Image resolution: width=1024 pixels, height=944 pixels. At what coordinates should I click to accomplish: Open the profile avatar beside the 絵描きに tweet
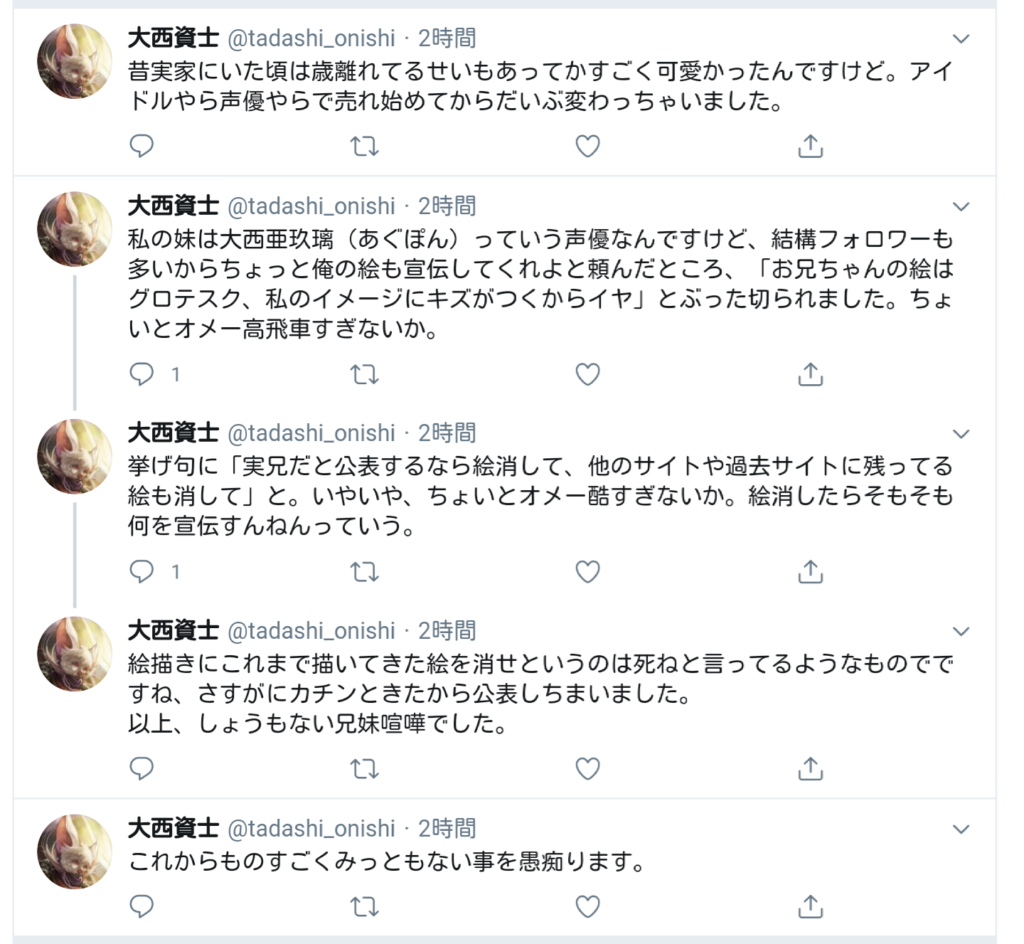pos(75,654)
